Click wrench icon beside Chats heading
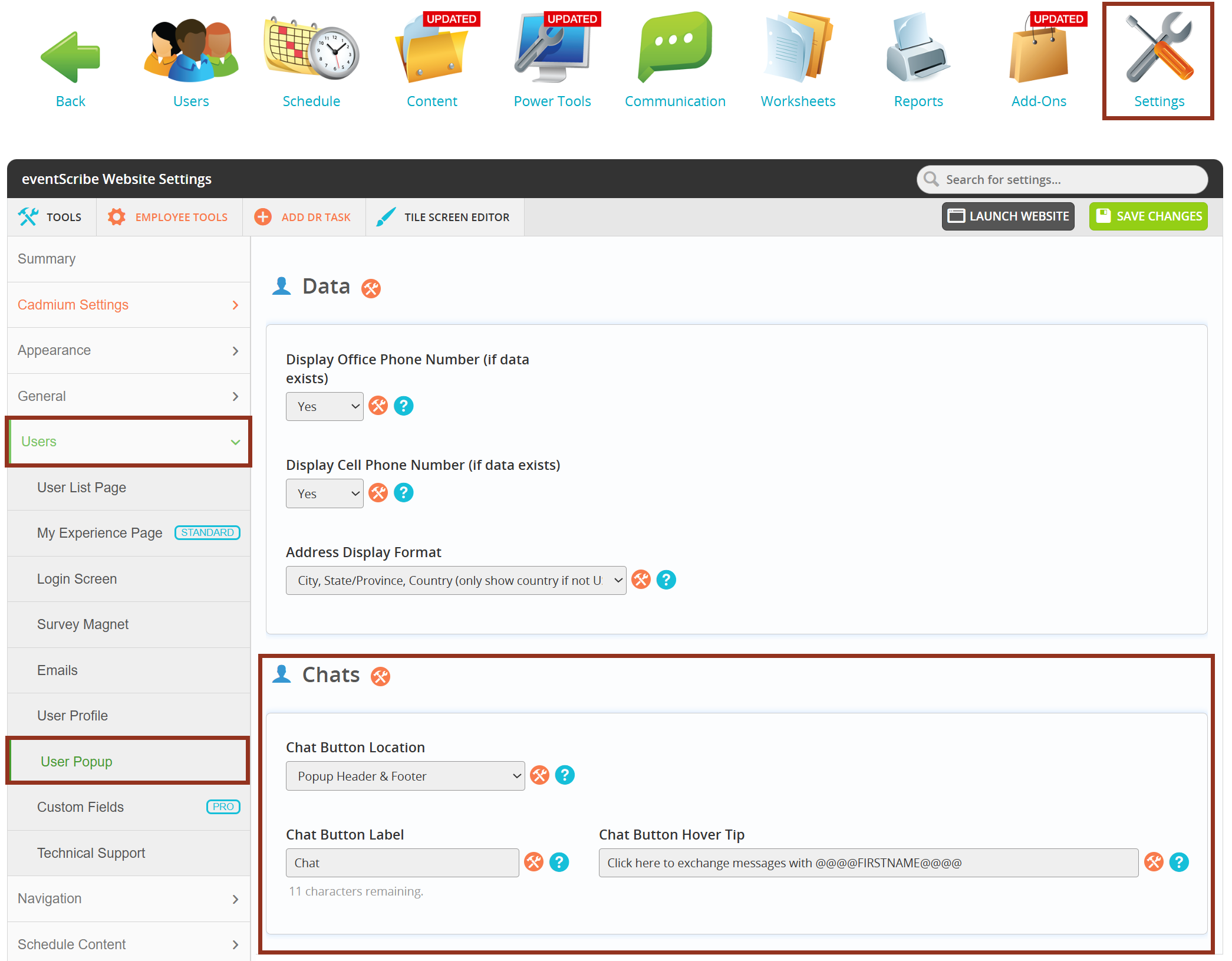1232x961 pixels. click(380, 676)
